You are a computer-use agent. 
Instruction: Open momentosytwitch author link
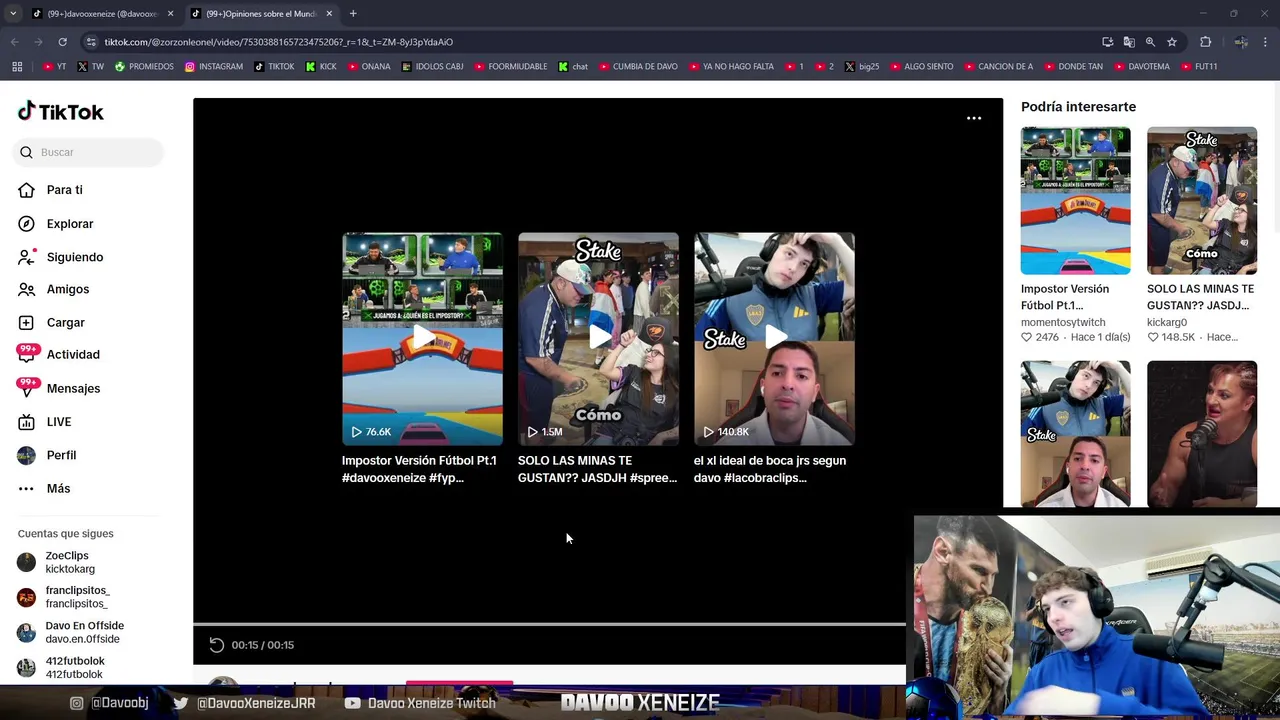coord(1063,323)
